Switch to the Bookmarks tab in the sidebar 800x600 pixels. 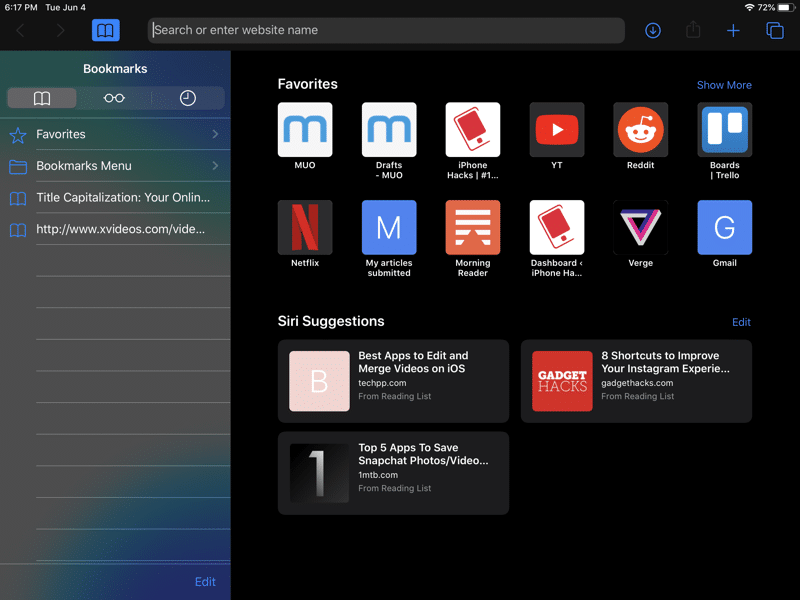[x=42, y=98]
